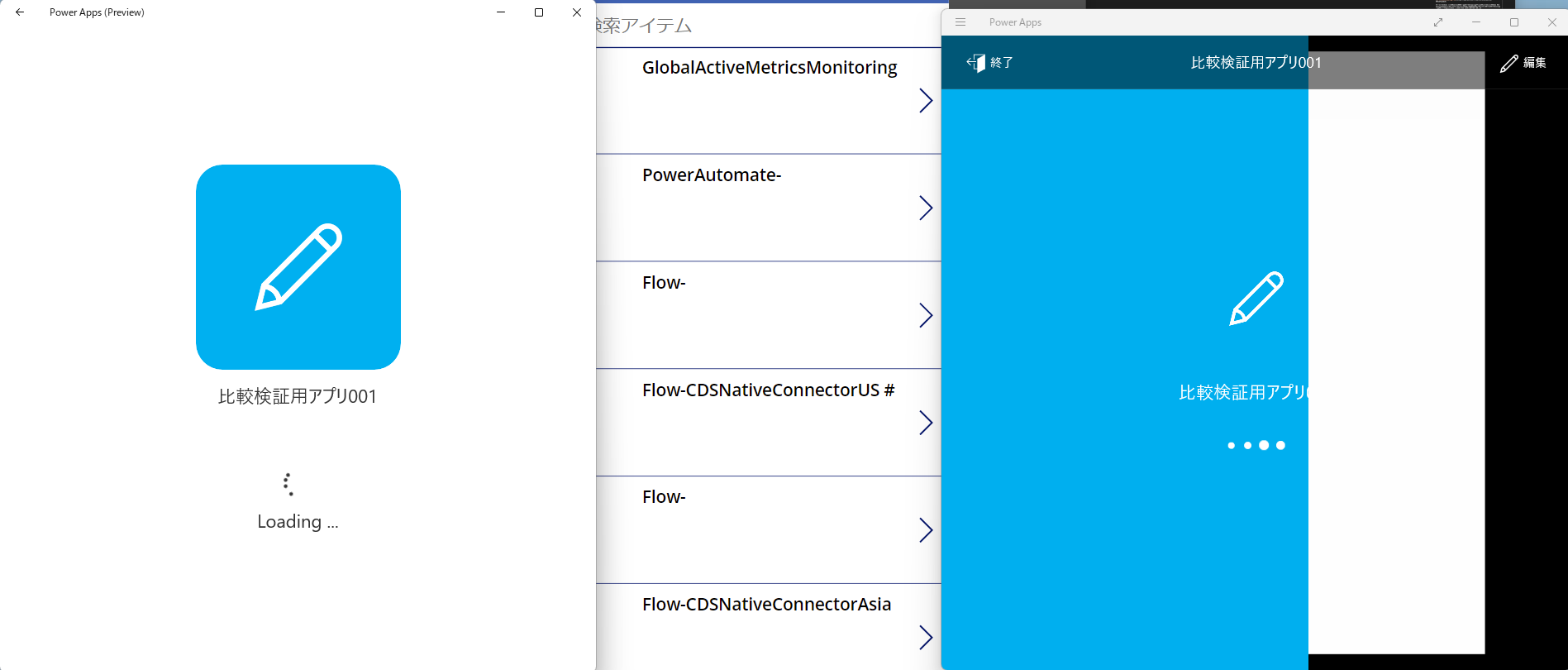The image size is (1568, 670).
Task: Open the chevron of the Flow- row above Flow-CDSNativeConnectorAsia
Action: click(926, 529)
